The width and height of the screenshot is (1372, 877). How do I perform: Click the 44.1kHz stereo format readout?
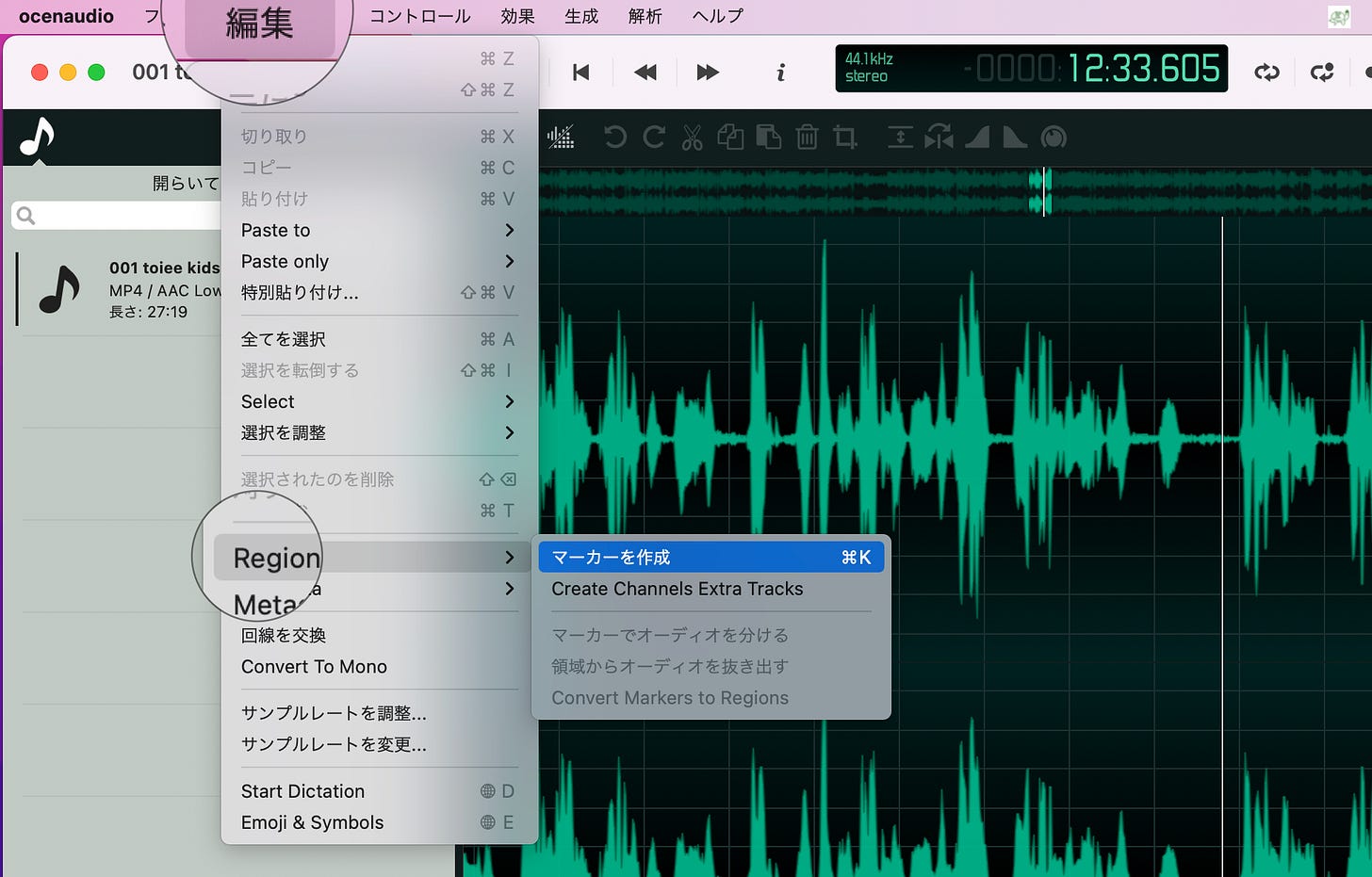pos(869,68)
